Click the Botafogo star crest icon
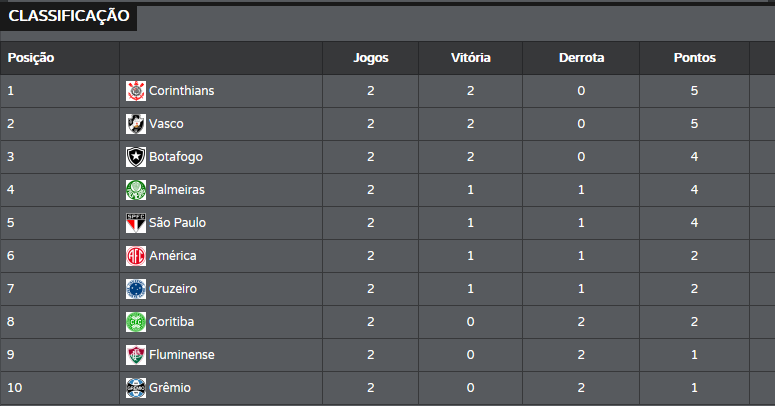Screen dimensions: 775x406 [135, 157]
